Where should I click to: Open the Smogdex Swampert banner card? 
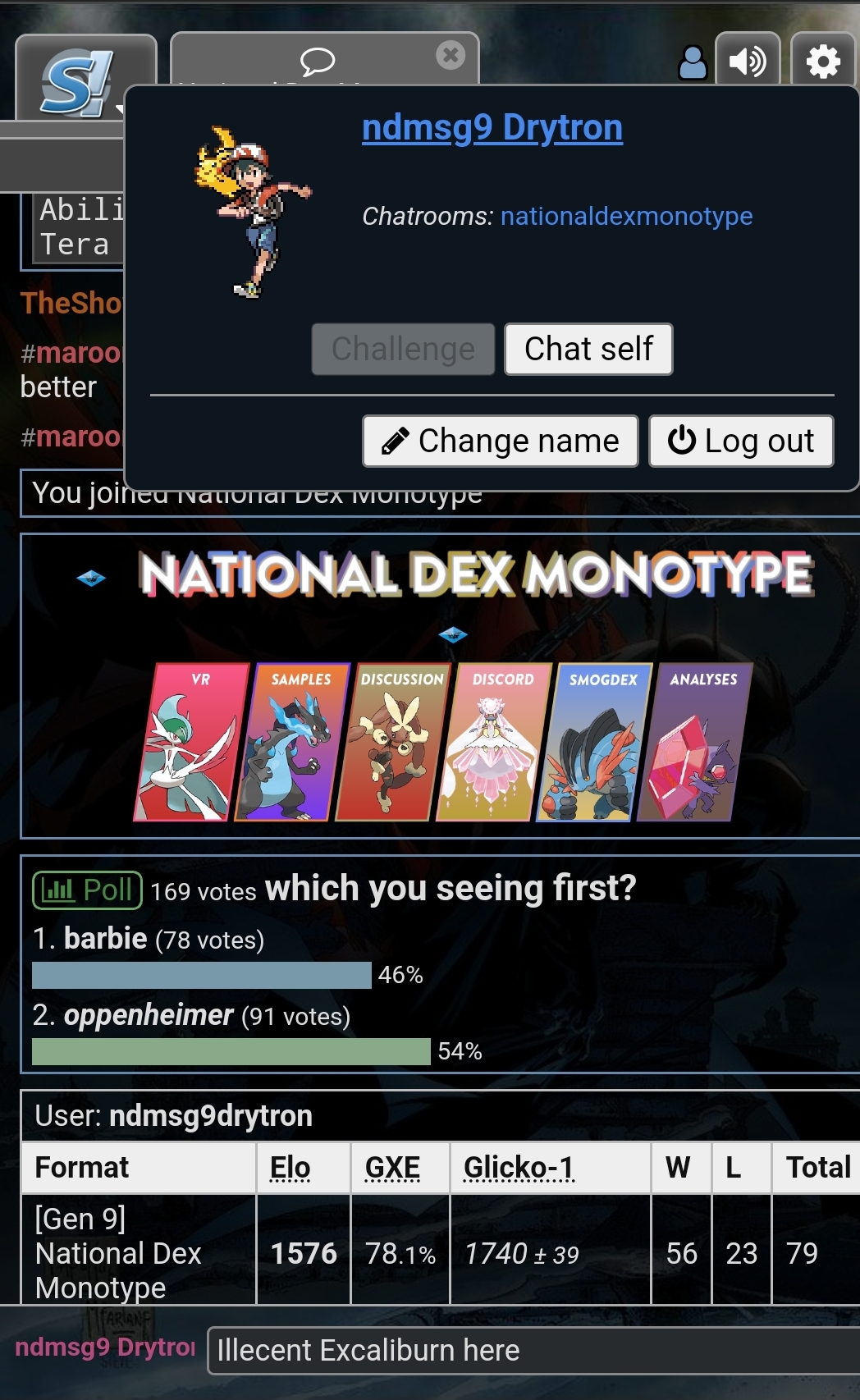(593, 742)
